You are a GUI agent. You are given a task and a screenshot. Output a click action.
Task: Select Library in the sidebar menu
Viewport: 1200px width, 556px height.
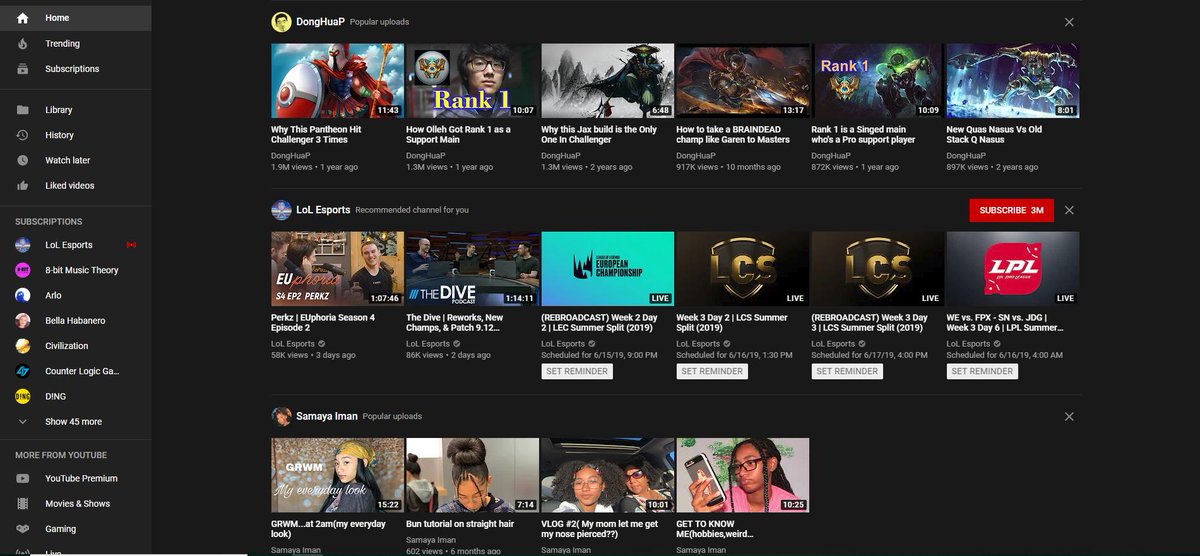click(x=75, y=110)
